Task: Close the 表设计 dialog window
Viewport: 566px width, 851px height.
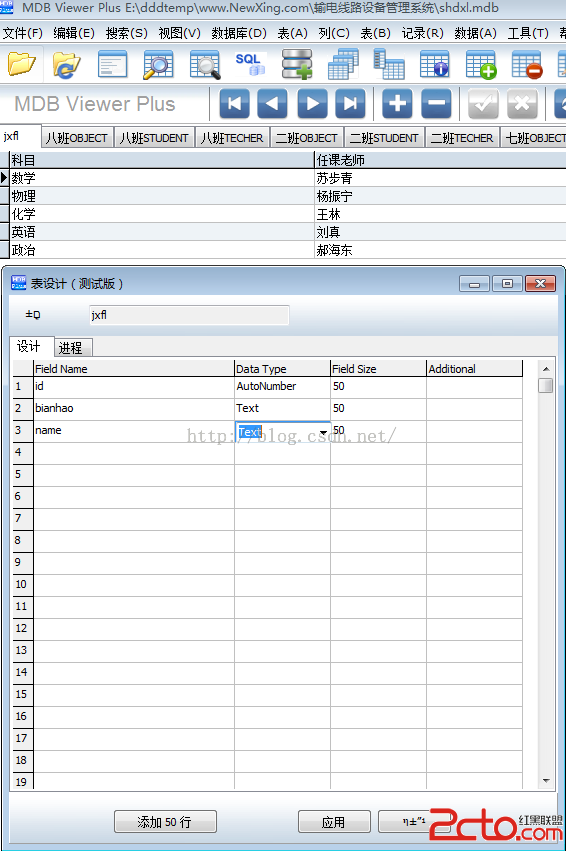Action: (x=540, y=283)
